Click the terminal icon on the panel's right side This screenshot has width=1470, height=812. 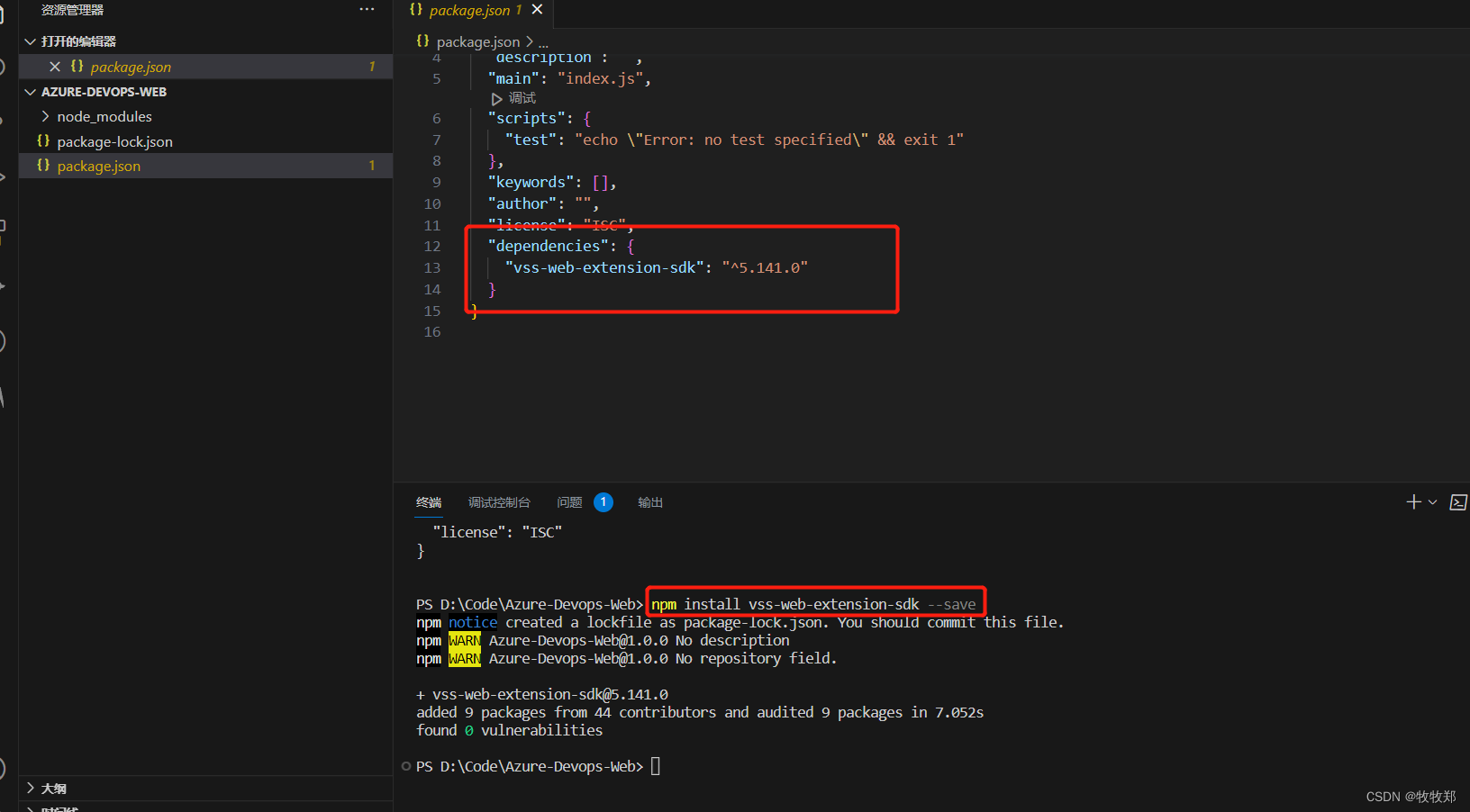1457,502
